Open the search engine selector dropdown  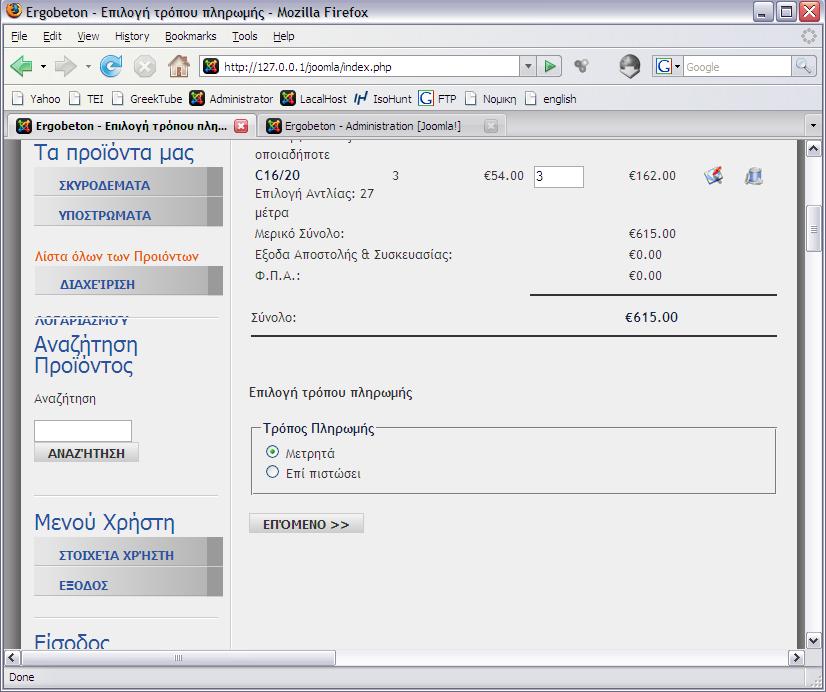[x=677, y=67]
